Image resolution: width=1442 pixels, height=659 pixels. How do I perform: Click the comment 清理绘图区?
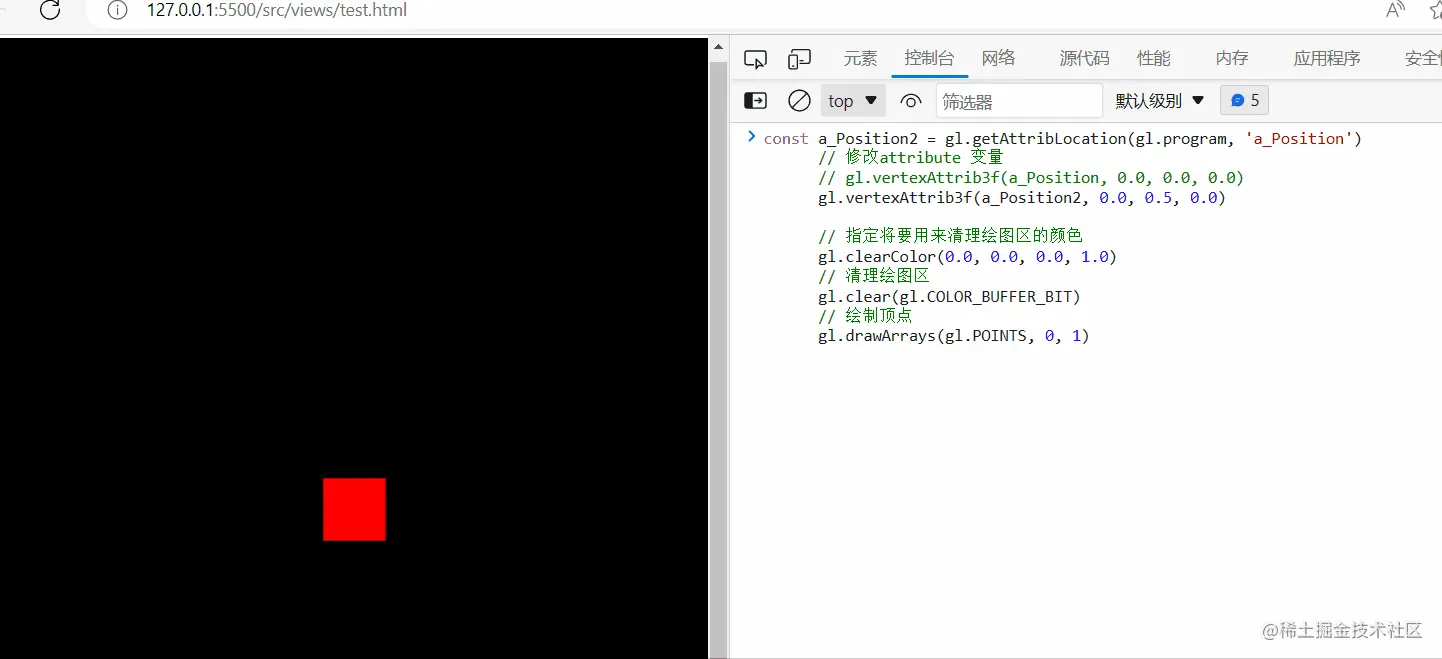point(874,276)
